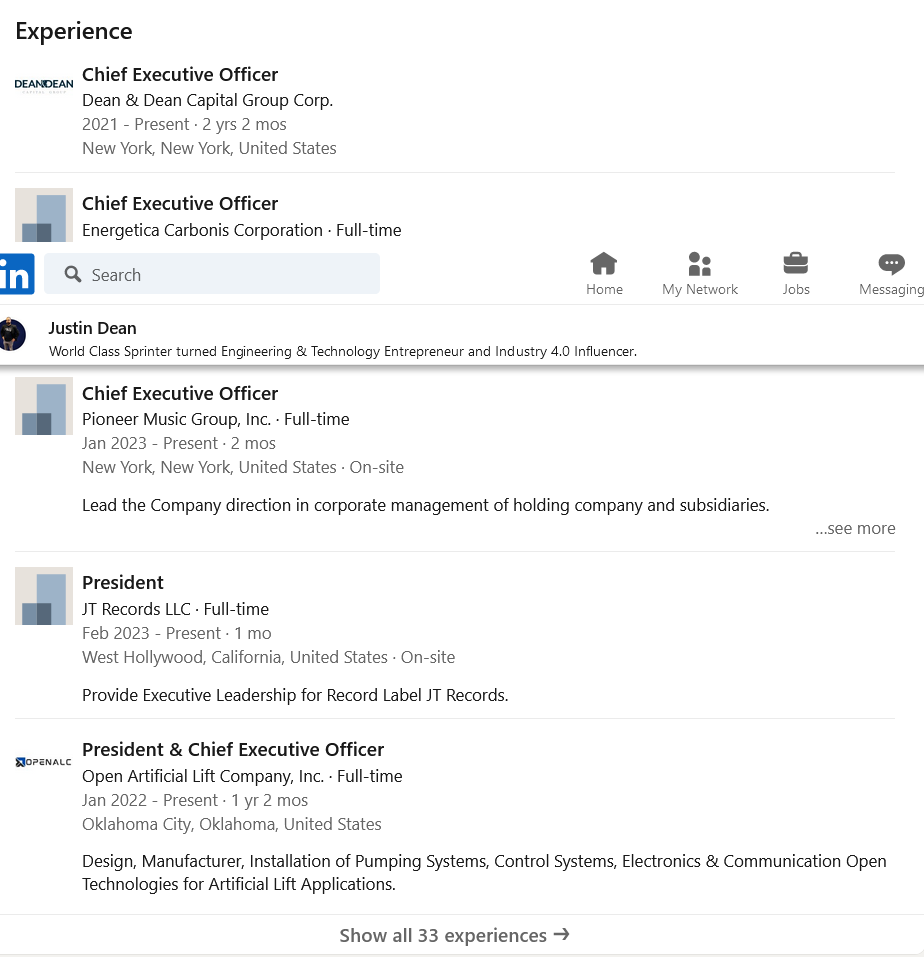Click Chief Executive Officer title at Dean & Dean

(180, 74)
